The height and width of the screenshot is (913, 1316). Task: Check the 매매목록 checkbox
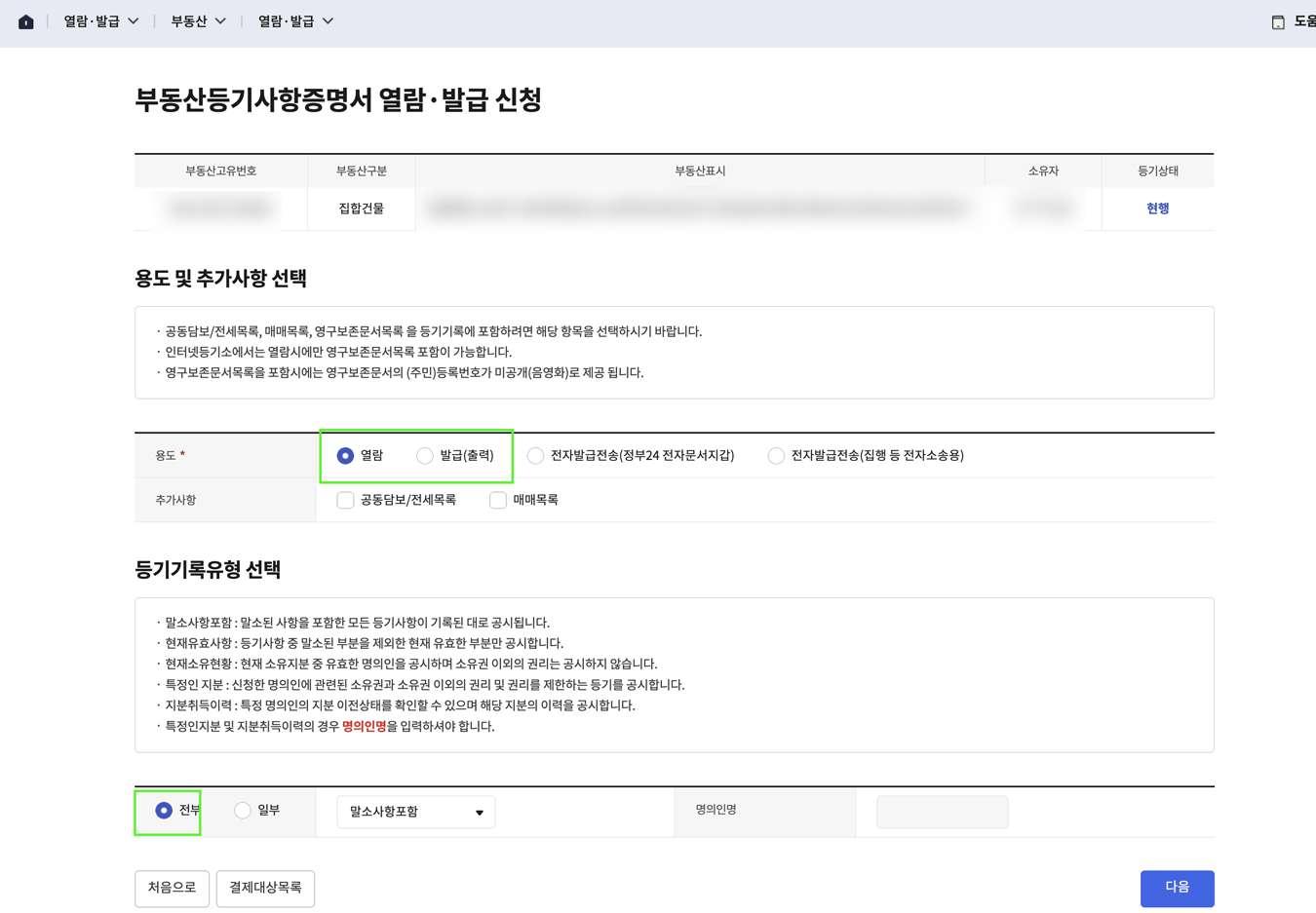(x=497, y=499)
